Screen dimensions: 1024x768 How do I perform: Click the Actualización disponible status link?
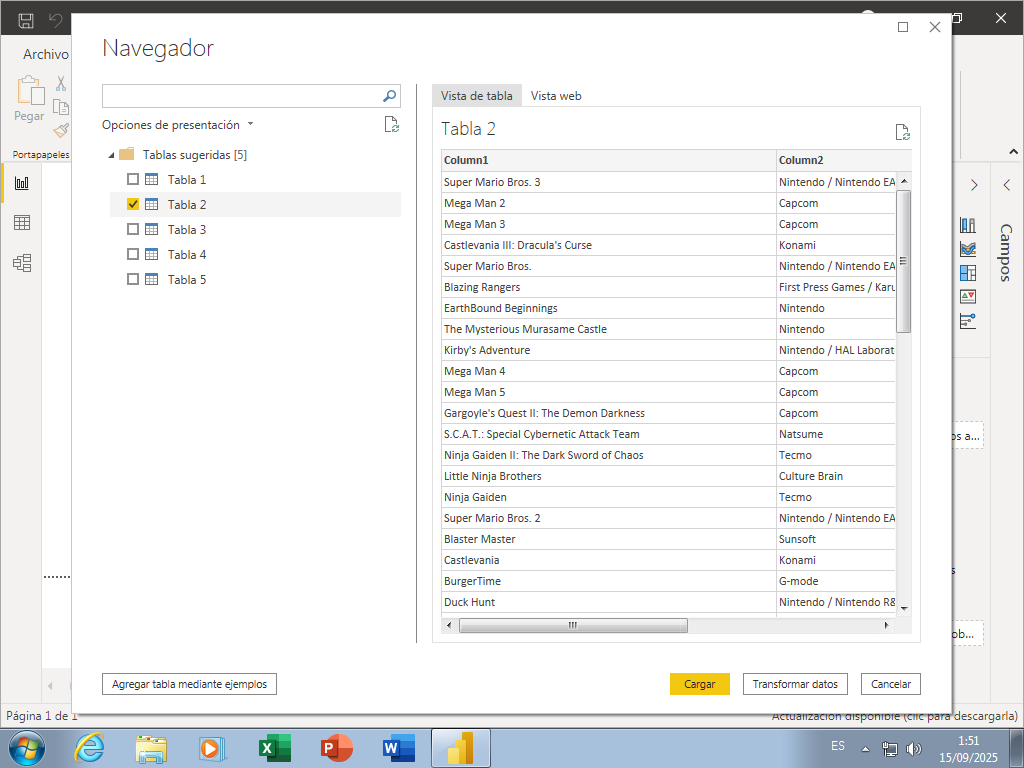(x=894, y=716)
